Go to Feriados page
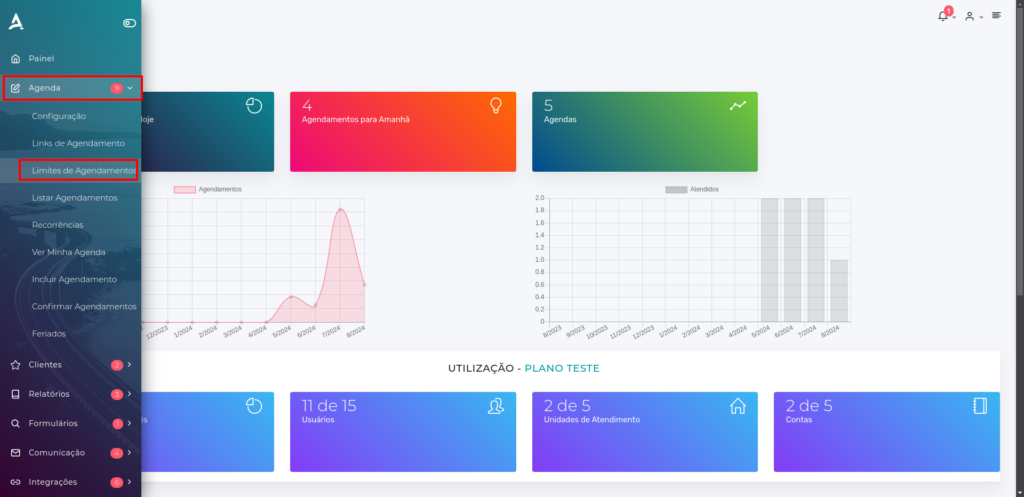This screenshot has width=1024, height=497. [x=48, y=334]
